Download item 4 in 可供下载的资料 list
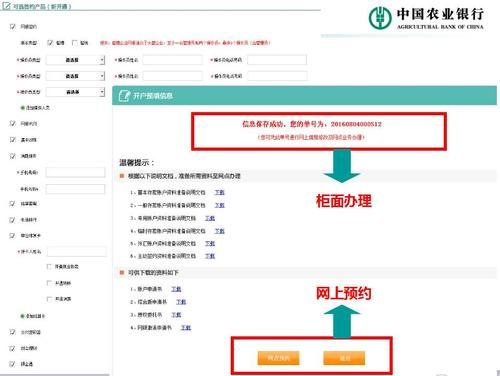This screenshot has width=500, height=376. pyautogui.click(x=186, y=328)
